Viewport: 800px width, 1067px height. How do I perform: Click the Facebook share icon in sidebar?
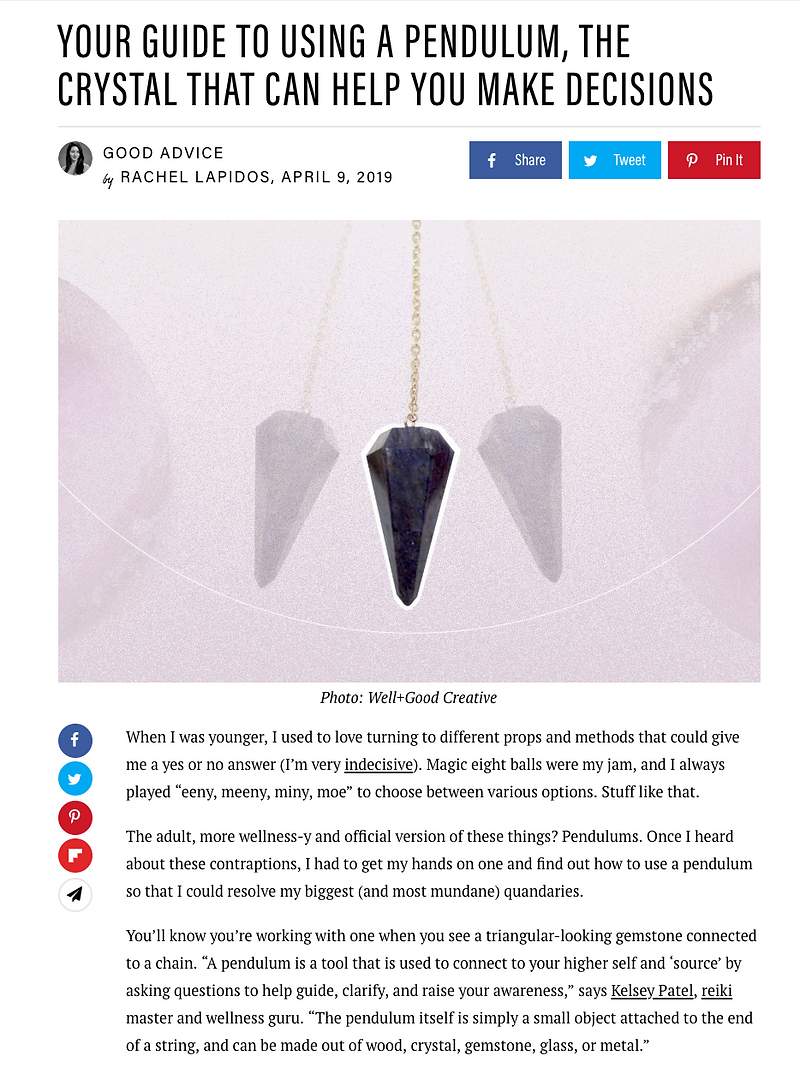[75, 740]
